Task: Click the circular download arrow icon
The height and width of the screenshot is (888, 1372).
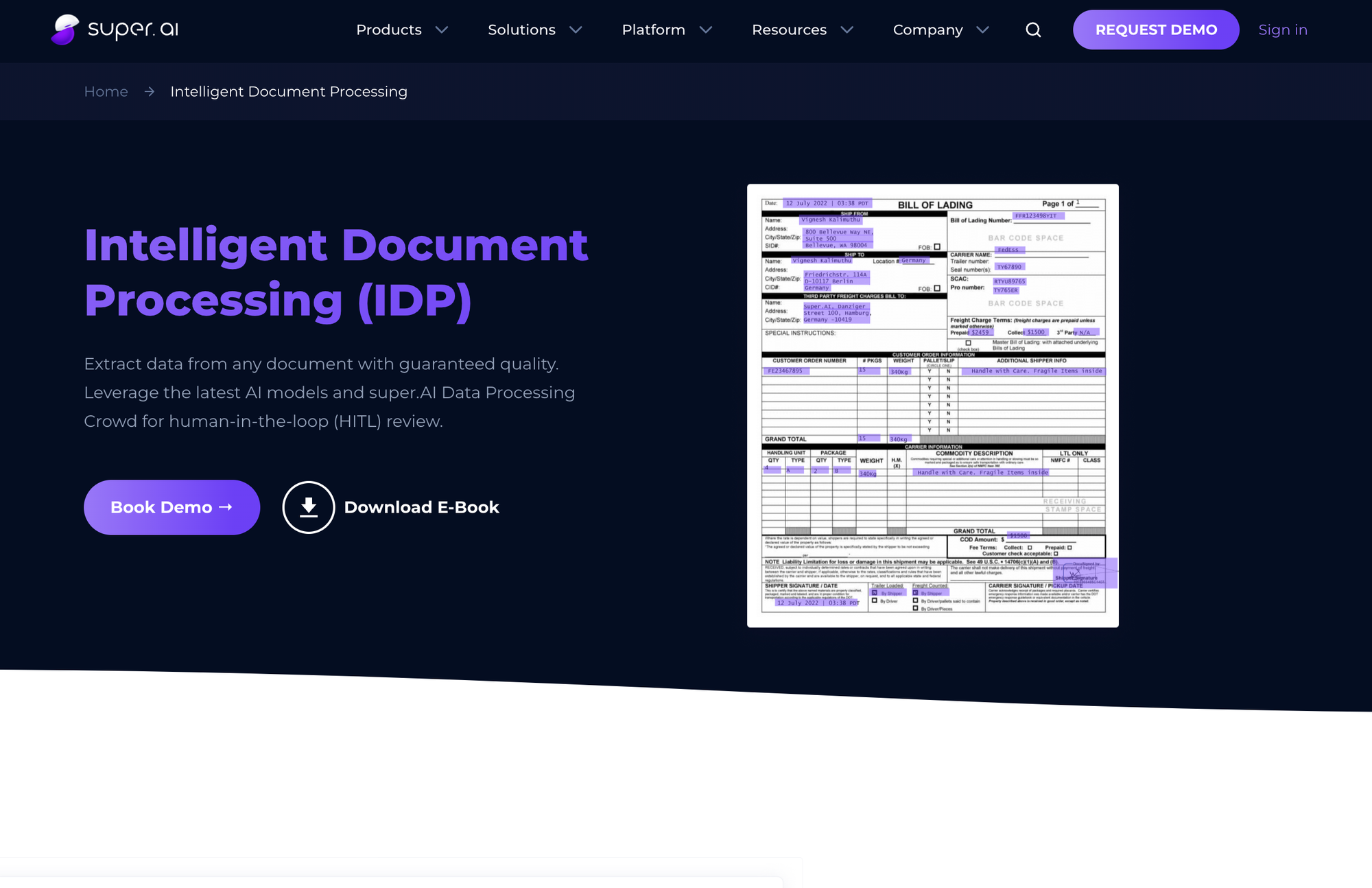Action: [x=309, y=507]
